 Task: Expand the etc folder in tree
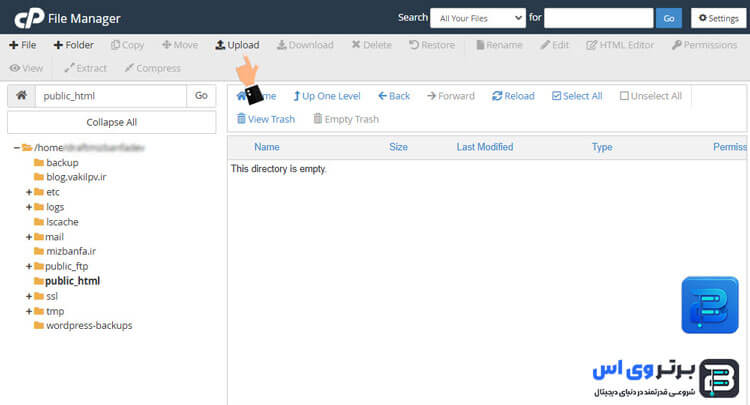tap(29, 192)
